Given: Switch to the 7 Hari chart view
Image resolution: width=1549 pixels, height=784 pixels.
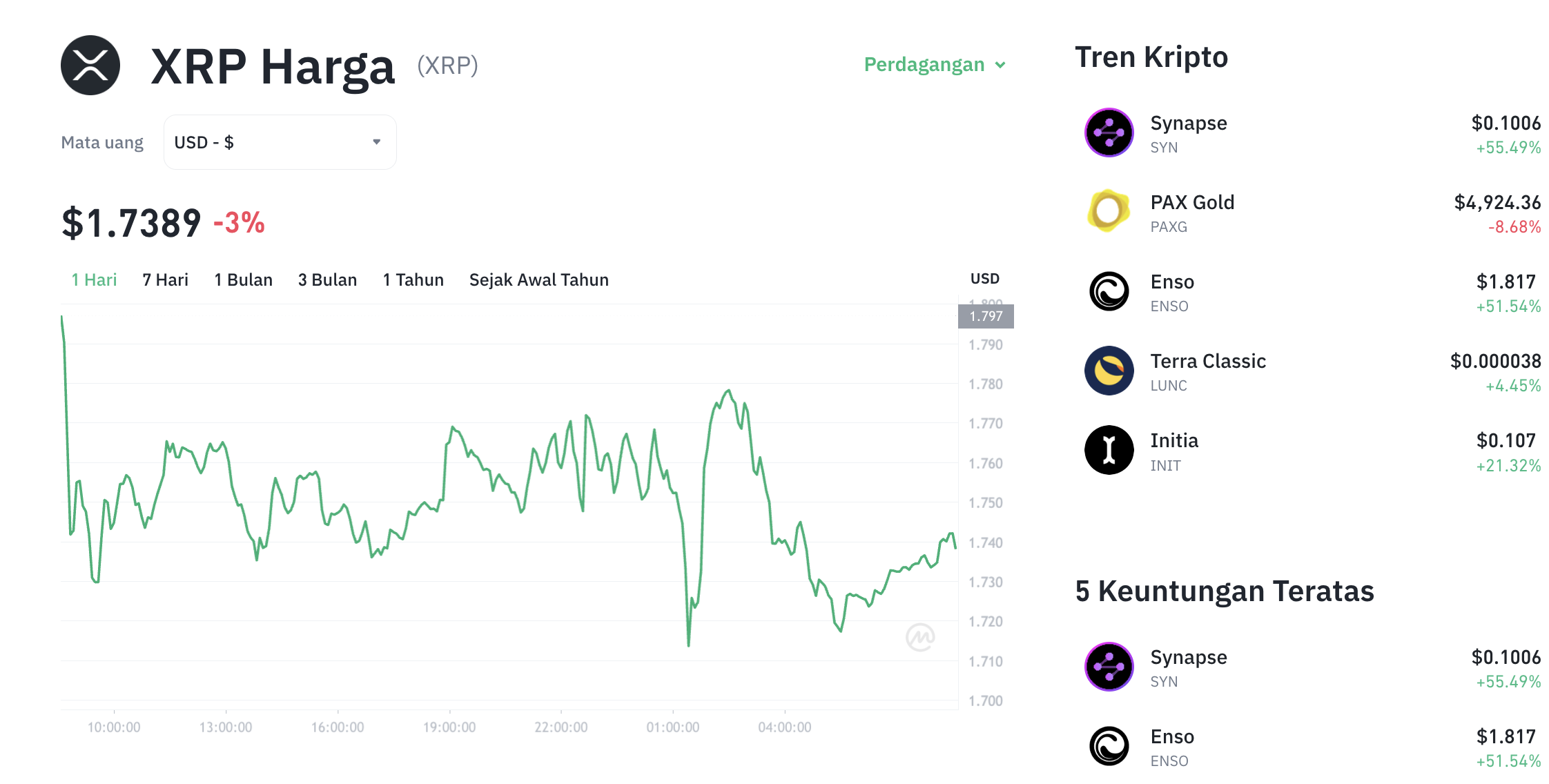Looking at the screenshot, I should [164, 280].
